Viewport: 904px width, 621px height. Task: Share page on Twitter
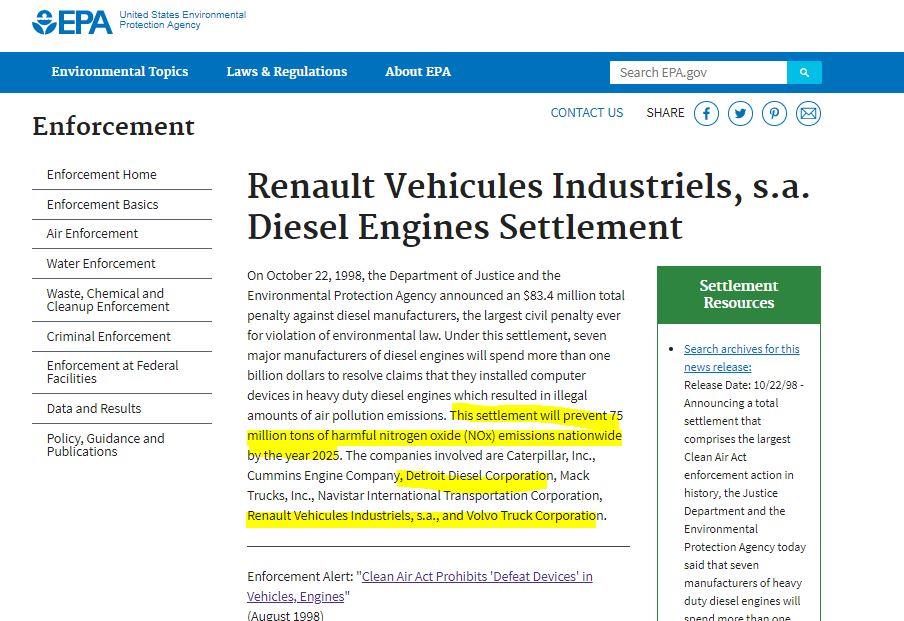740,114
